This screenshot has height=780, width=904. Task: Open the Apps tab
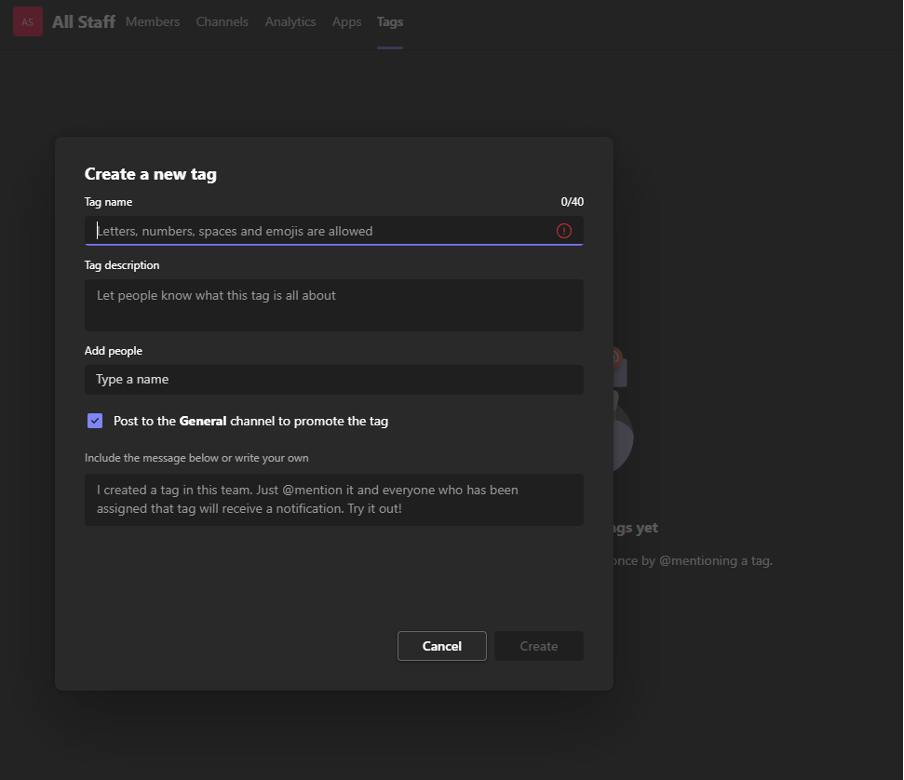point(346,22)
